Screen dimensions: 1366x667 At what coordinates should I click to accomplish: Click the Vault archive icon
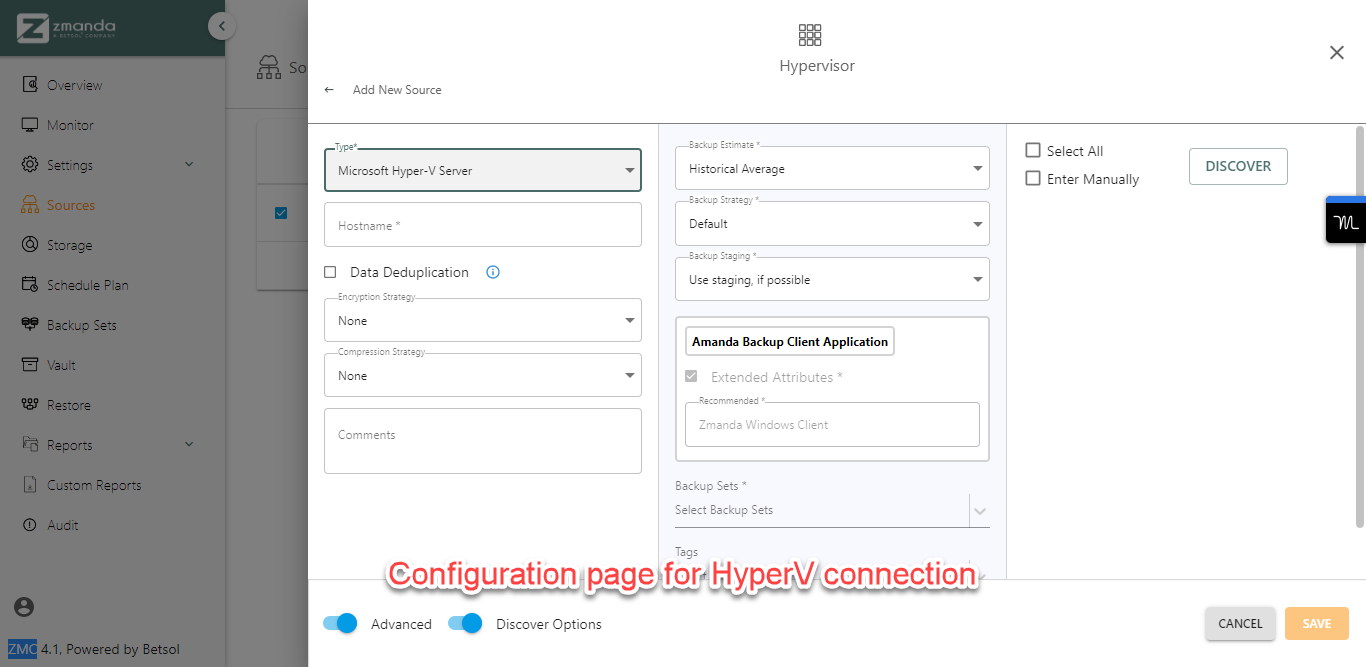click(30, 365)
